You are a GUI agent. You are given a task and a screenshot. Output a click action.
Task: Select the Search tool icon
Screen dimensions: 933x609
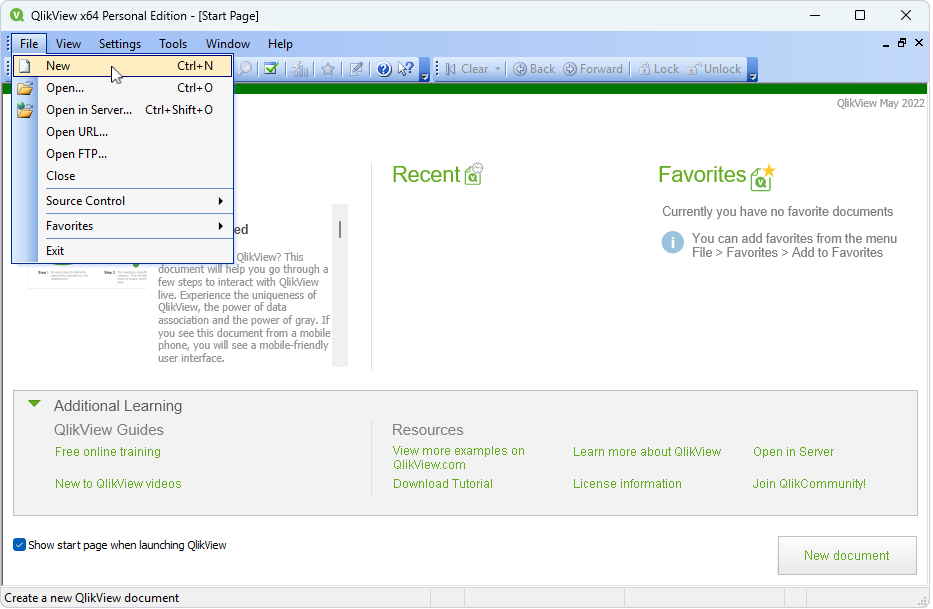click(x=245, y=69)
